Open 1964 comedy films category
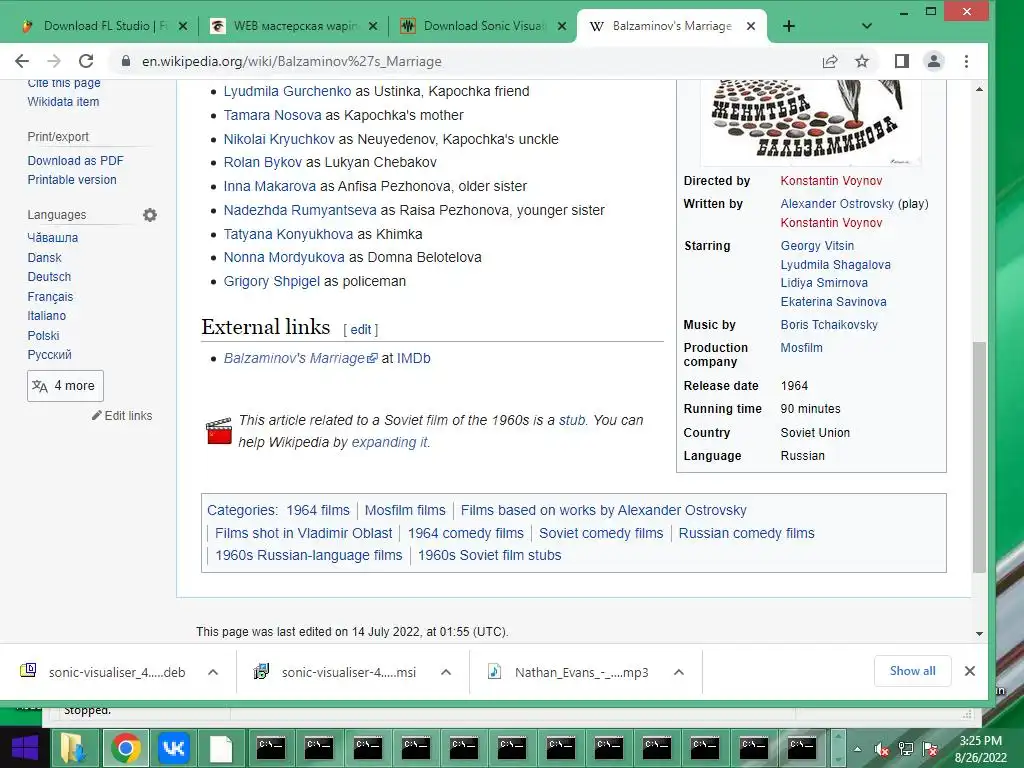This screenshot has width=1024, height=768. tap(466, 533)
